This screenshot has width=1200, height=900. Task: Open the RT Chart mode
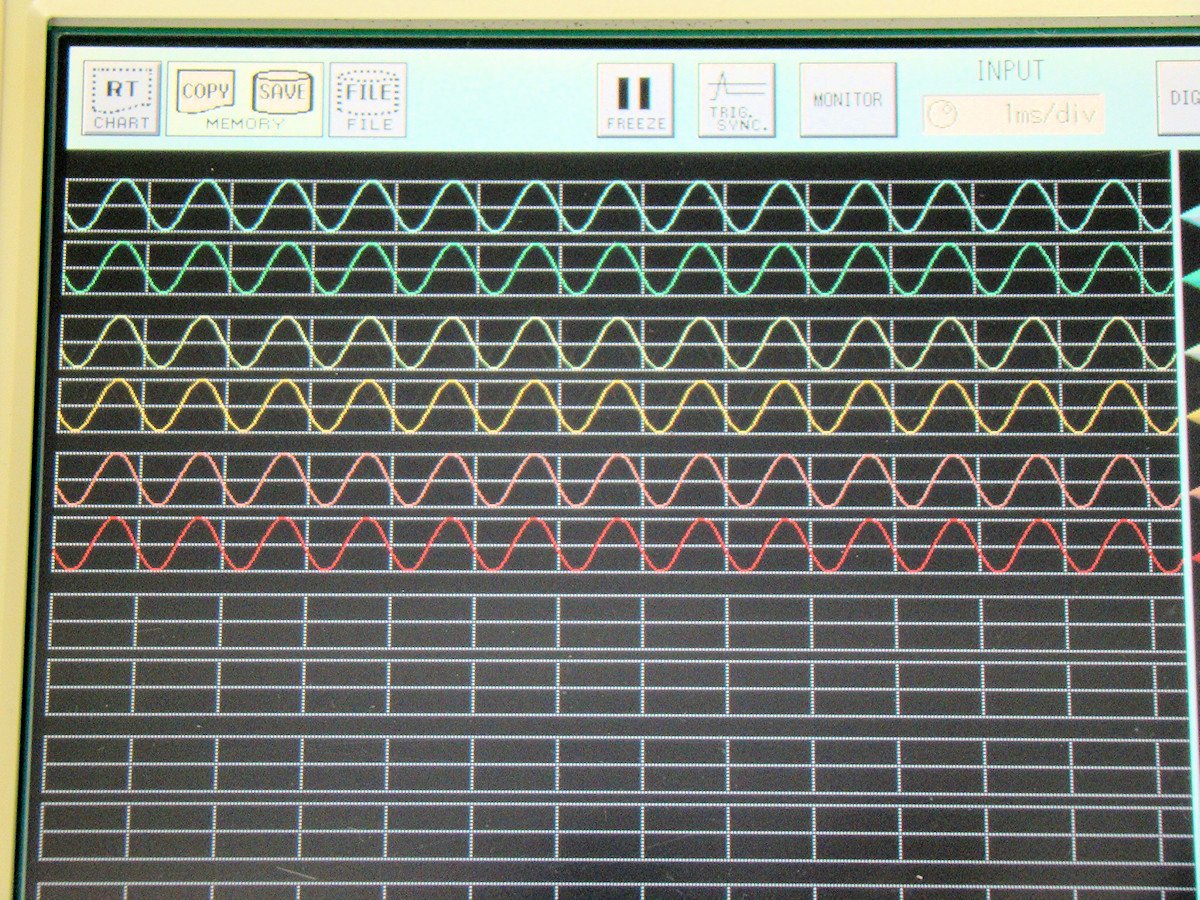pos(121,99)
